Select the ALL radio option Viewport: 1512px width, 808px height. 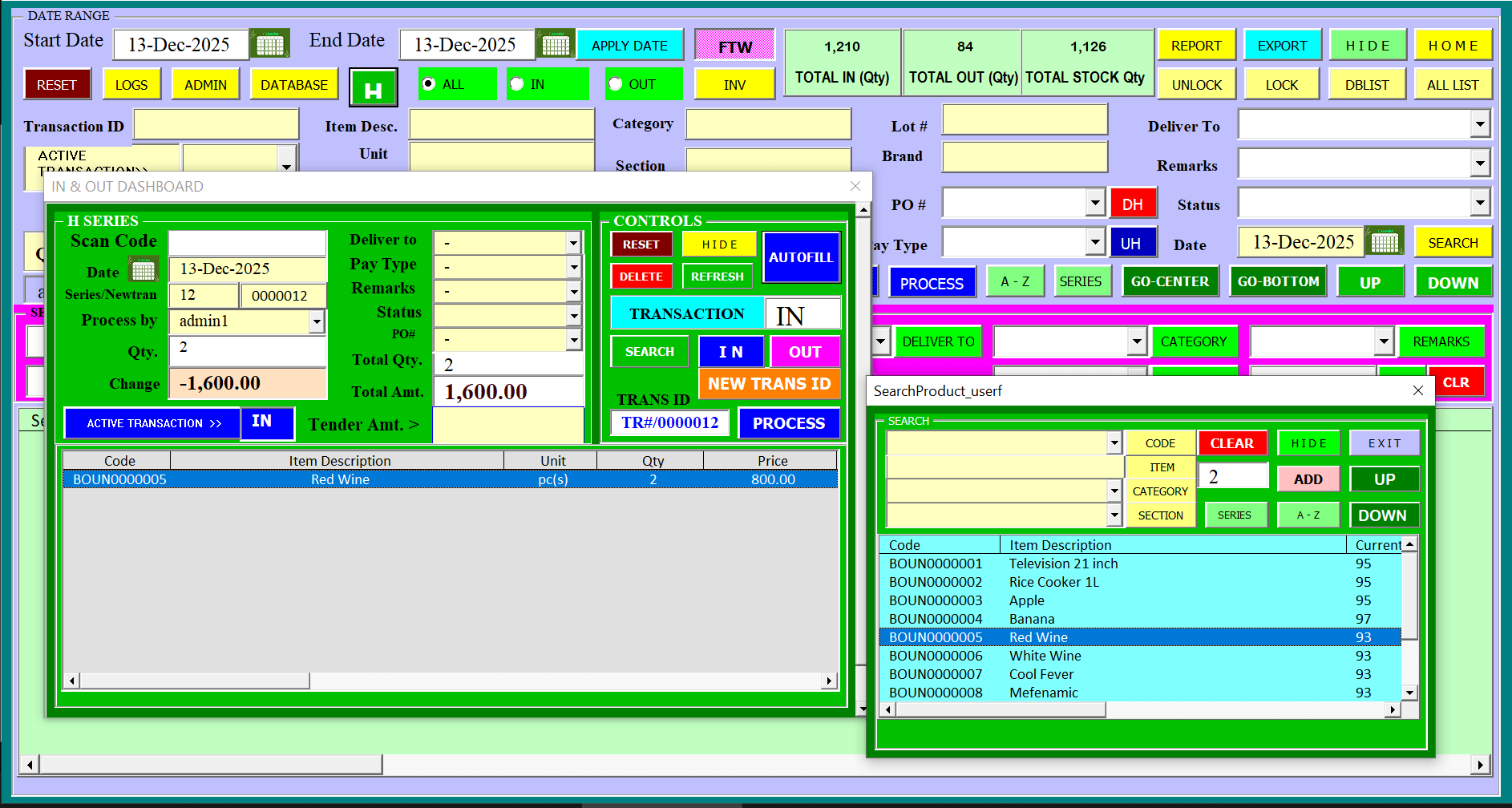click(429, 84)
